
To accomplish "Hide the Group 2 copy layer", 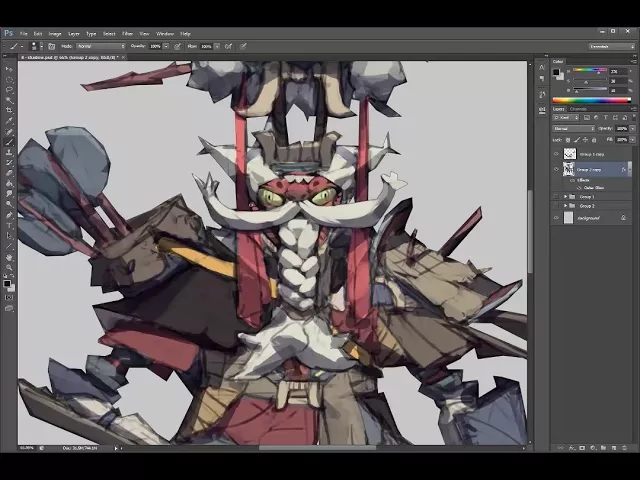I will coord(556,169).
